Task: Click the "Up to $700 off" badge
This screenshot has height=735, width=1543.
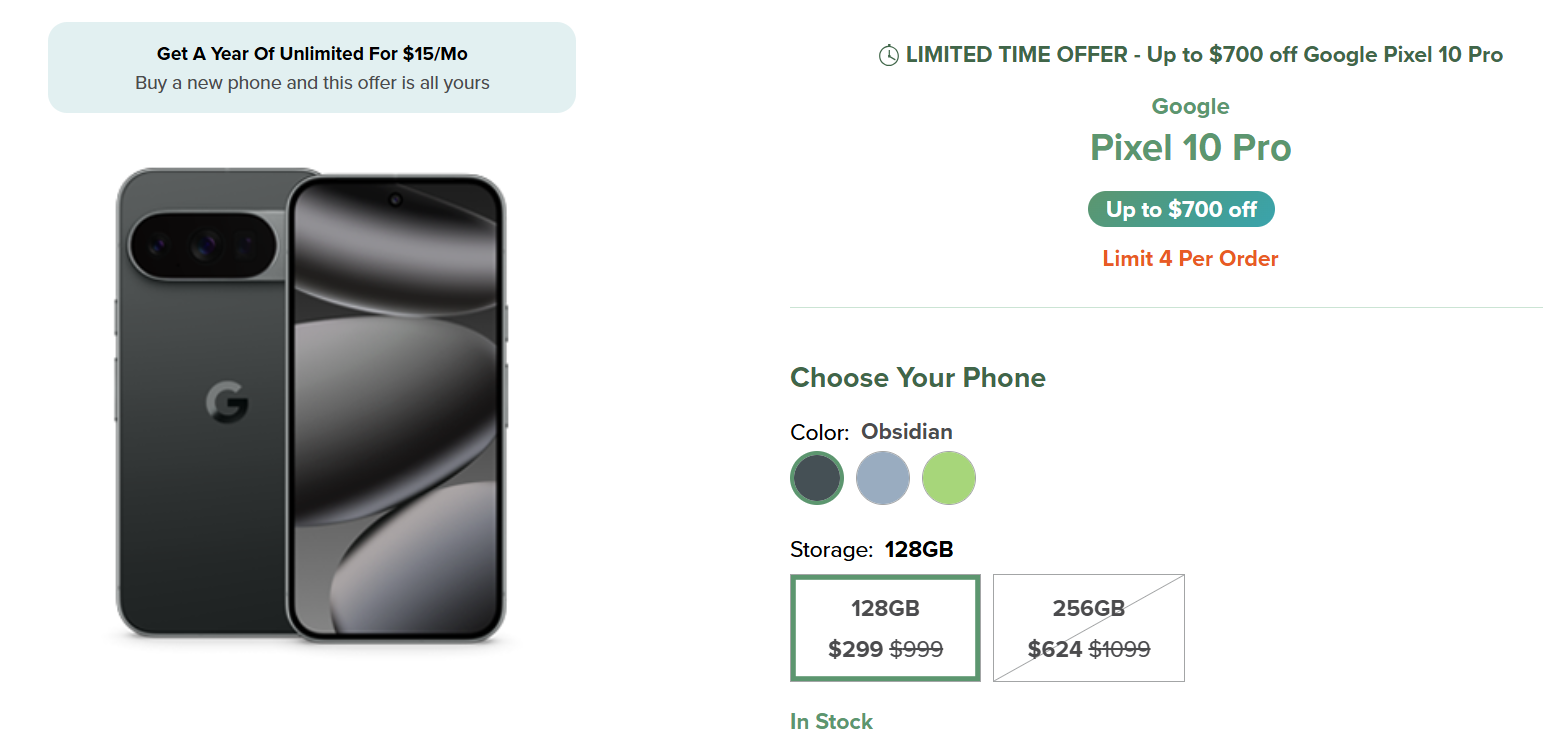Action: click(x=1181, y=210)
